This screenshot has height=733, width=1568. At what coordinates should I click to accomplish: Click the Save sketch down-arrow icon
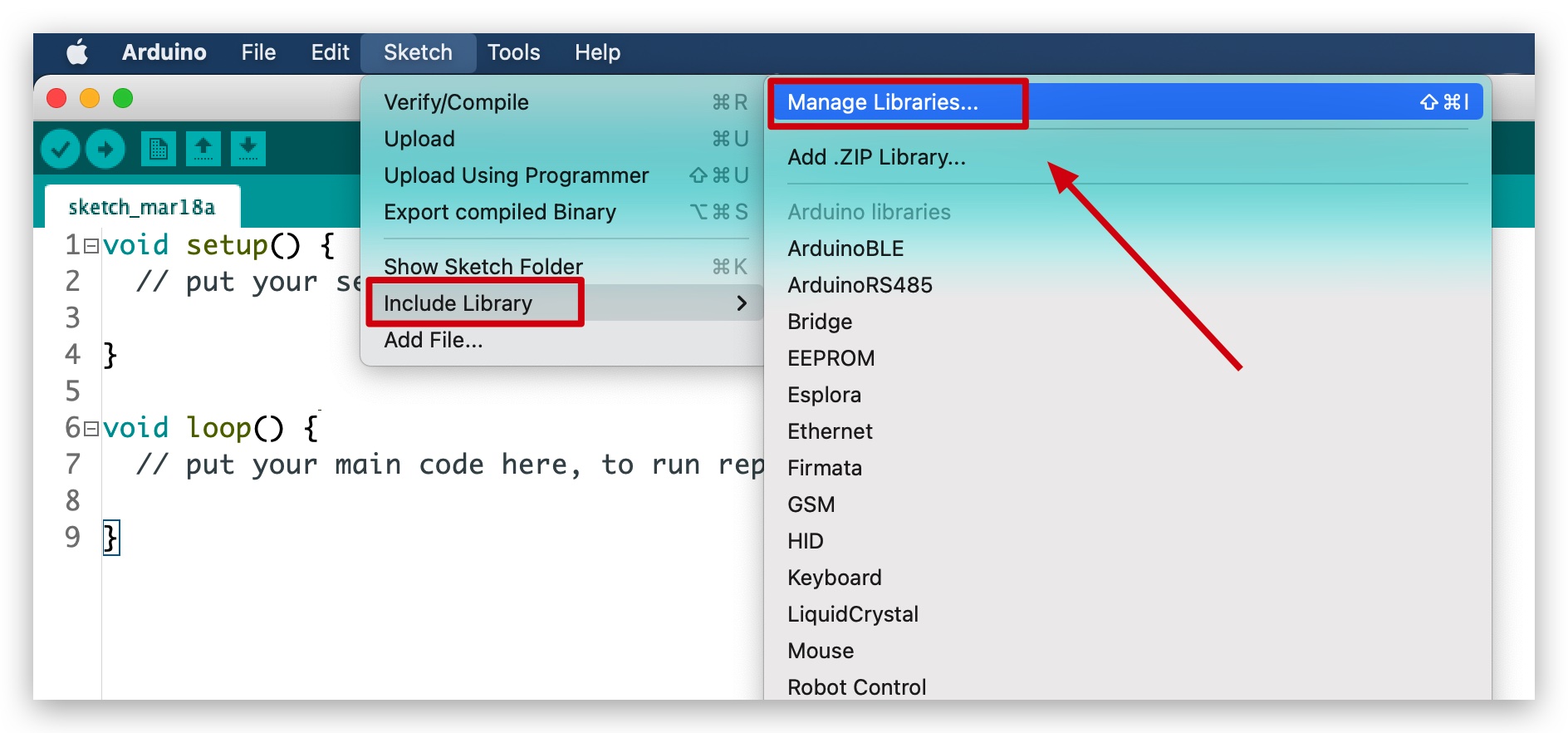pyautogui.click(x=247, y=149)
